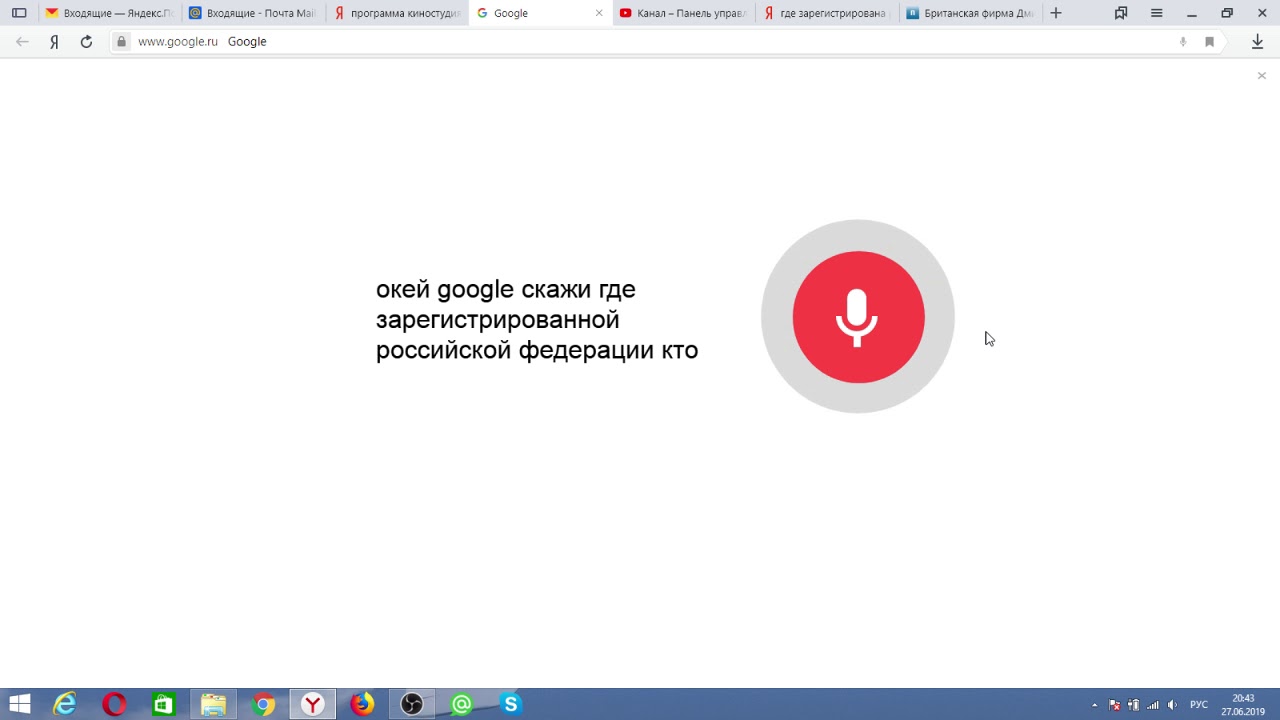Launch Internet Explorer from the taskbar
The width and height of the screenshot is (1280, 720).
click(65, 704)
